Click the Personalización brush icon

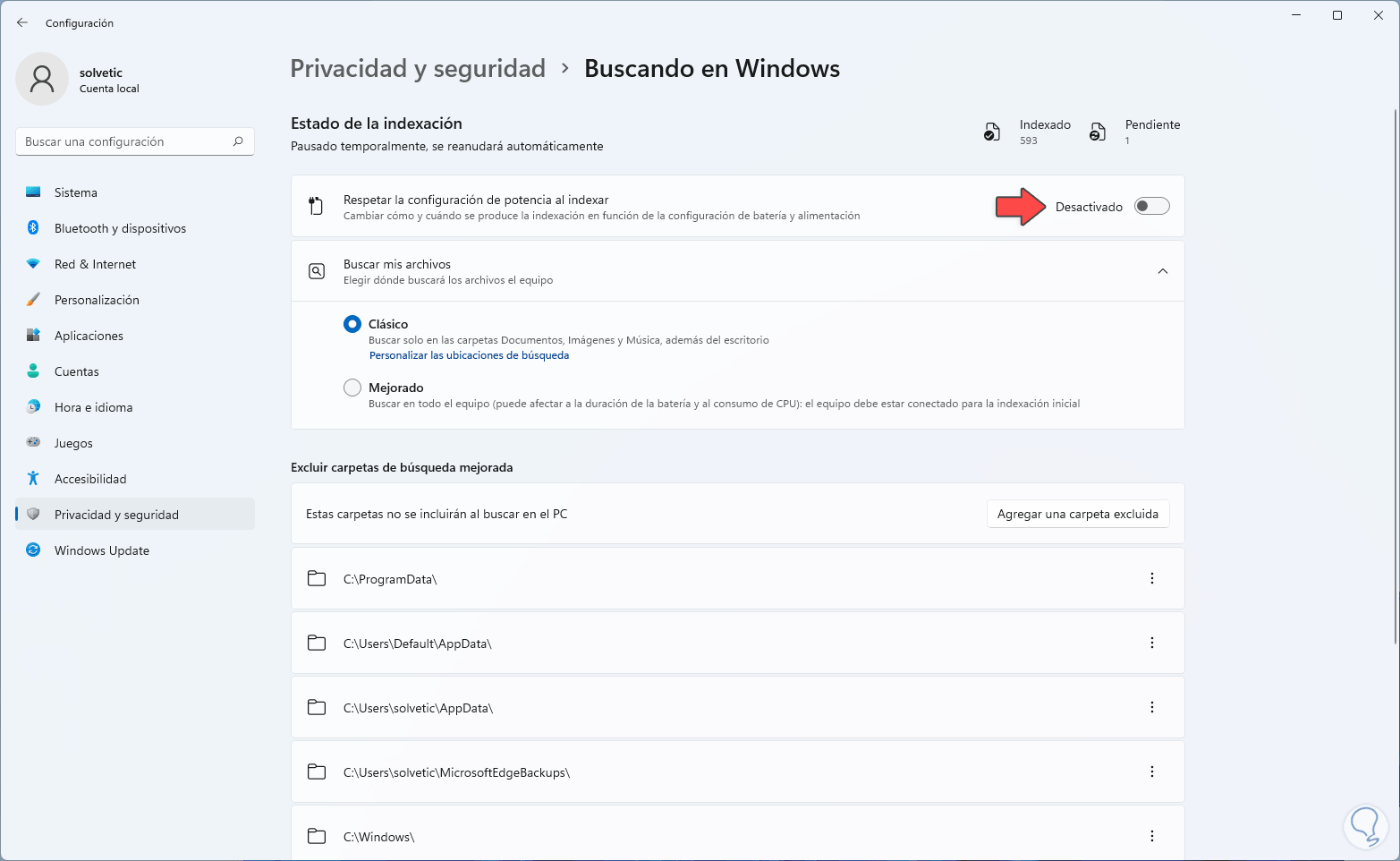(33, 300)
